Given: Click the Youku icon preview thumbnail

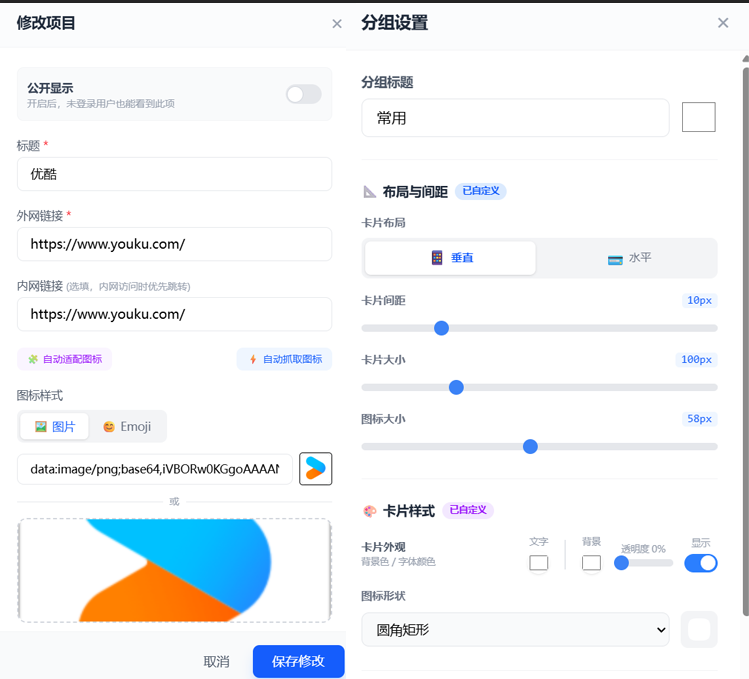Looking at the screenshot, I should pyautogui.click(x=315, y=469).
